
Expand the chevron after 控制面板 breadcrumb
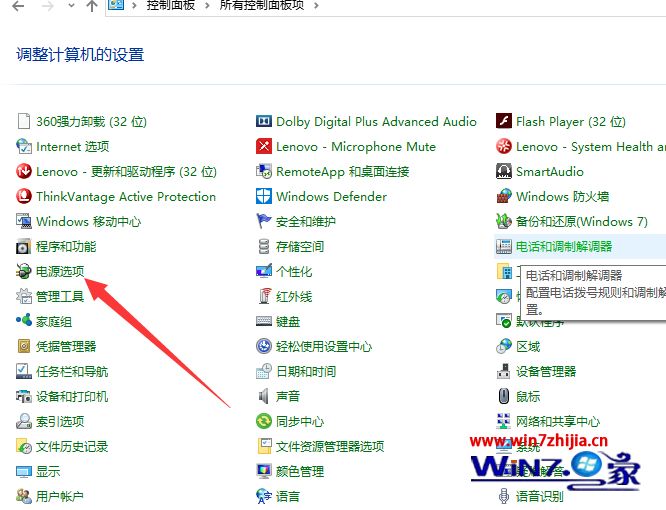tap(207, 6)
